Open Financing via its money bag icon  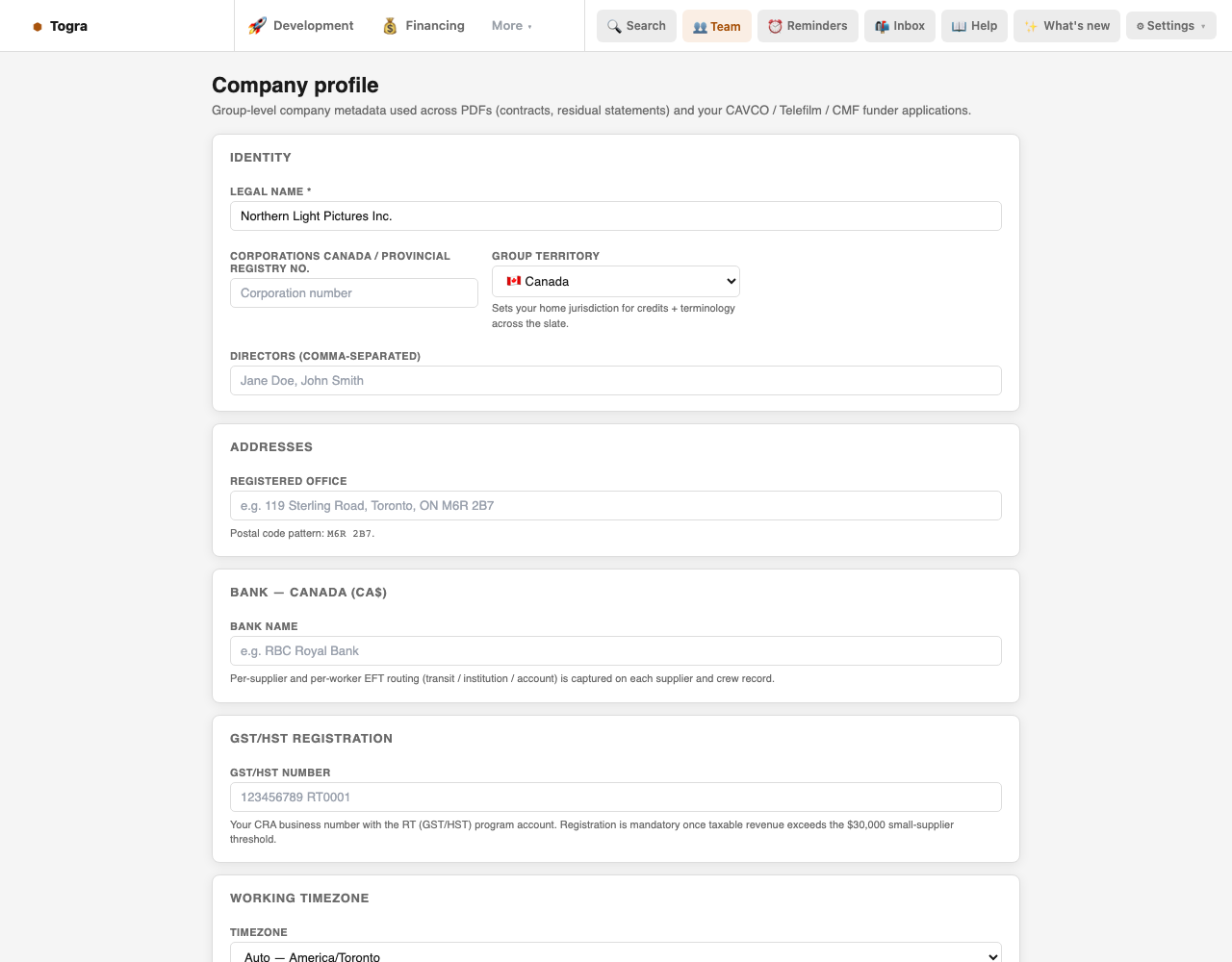pos(390,26)
